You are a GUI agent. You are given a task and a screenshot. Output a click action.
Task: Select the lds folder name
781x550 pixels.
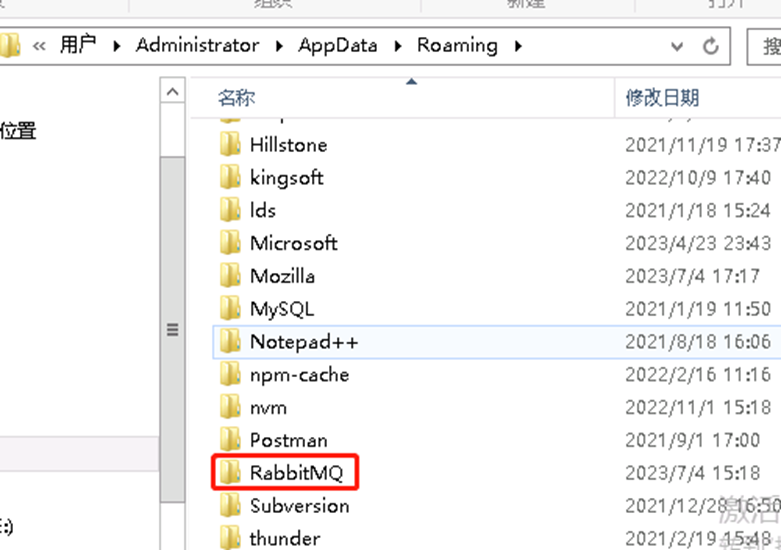(263, 211)
